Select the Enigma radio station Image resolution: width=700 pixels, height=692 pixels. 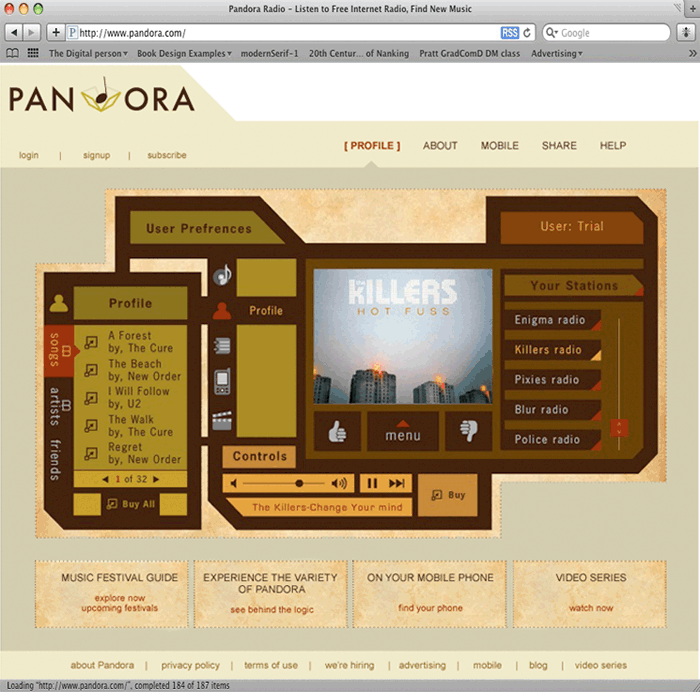552,320
